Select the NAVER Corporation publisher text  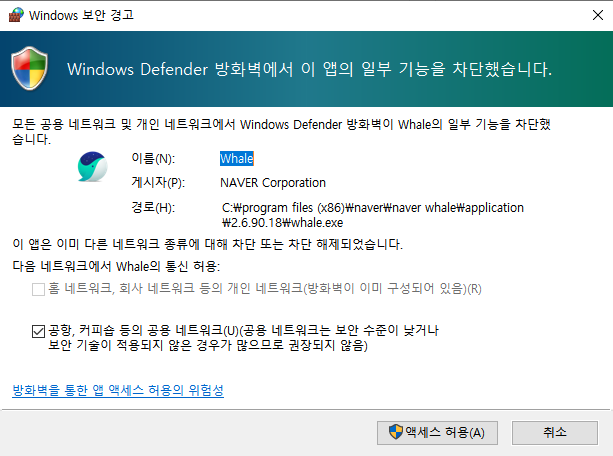pyautogui.click(x=273, y=183)
